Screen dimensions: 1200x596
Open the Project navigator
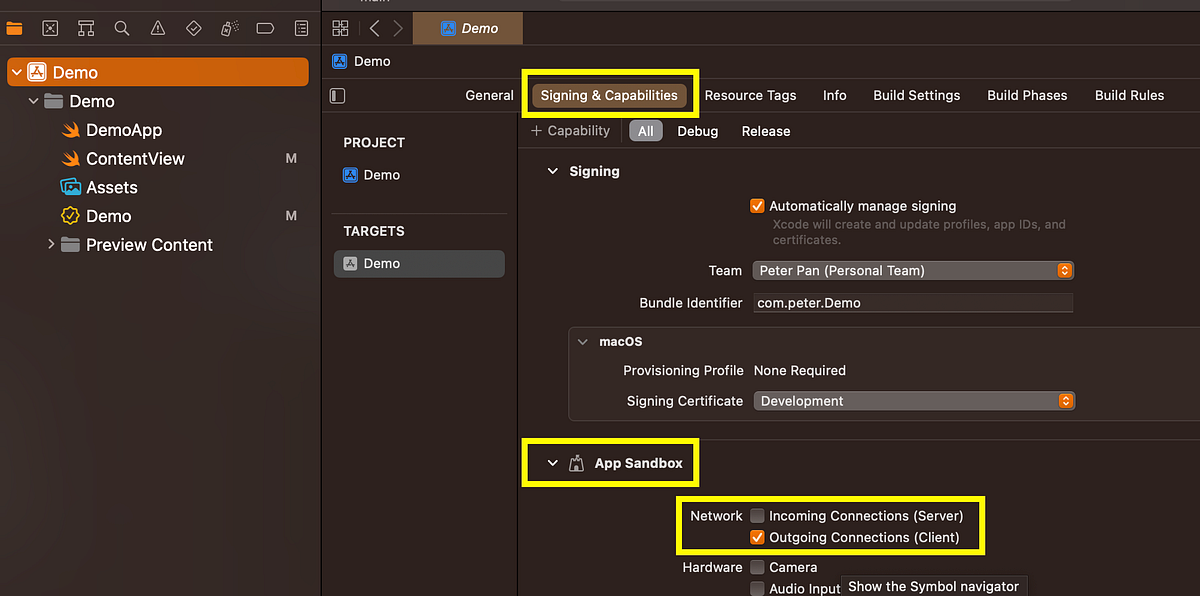[x=14, y=28]
